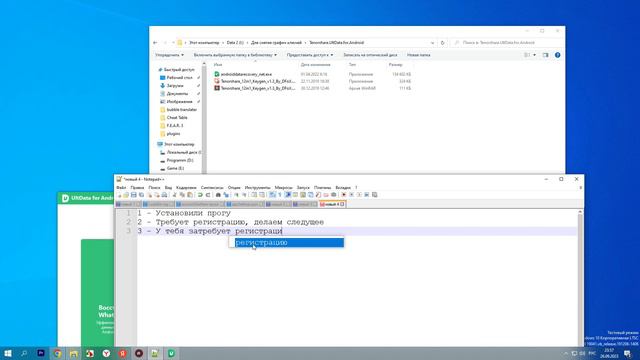
Task: Click the Replace icon in Notepad++ toolbar
Action: tap(226, 195)
